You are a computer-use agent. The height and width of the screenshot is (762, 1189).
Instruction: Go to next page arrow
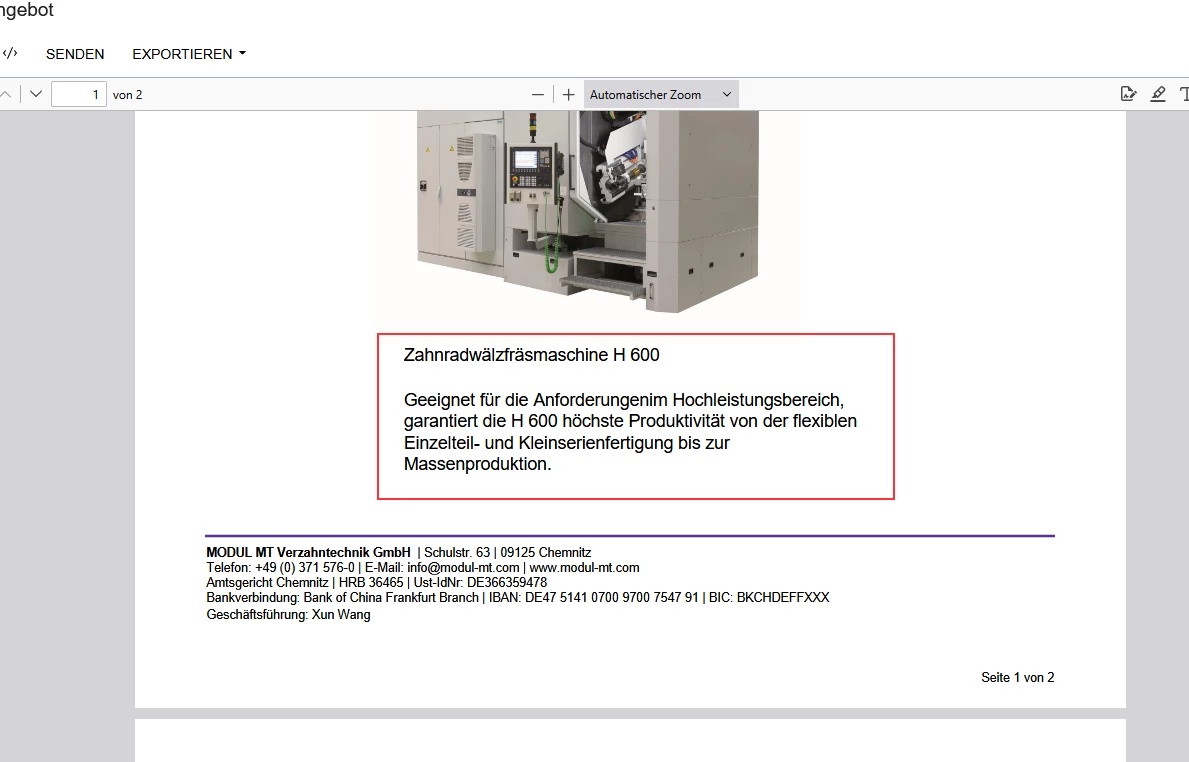(36, 94)
